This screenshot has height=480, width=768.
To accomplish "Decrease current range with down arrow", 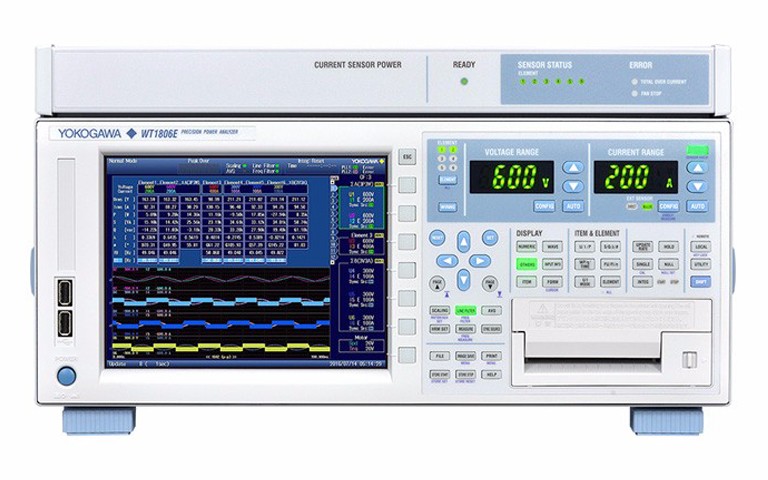I will pyautogui.click(x=696, y=185).
